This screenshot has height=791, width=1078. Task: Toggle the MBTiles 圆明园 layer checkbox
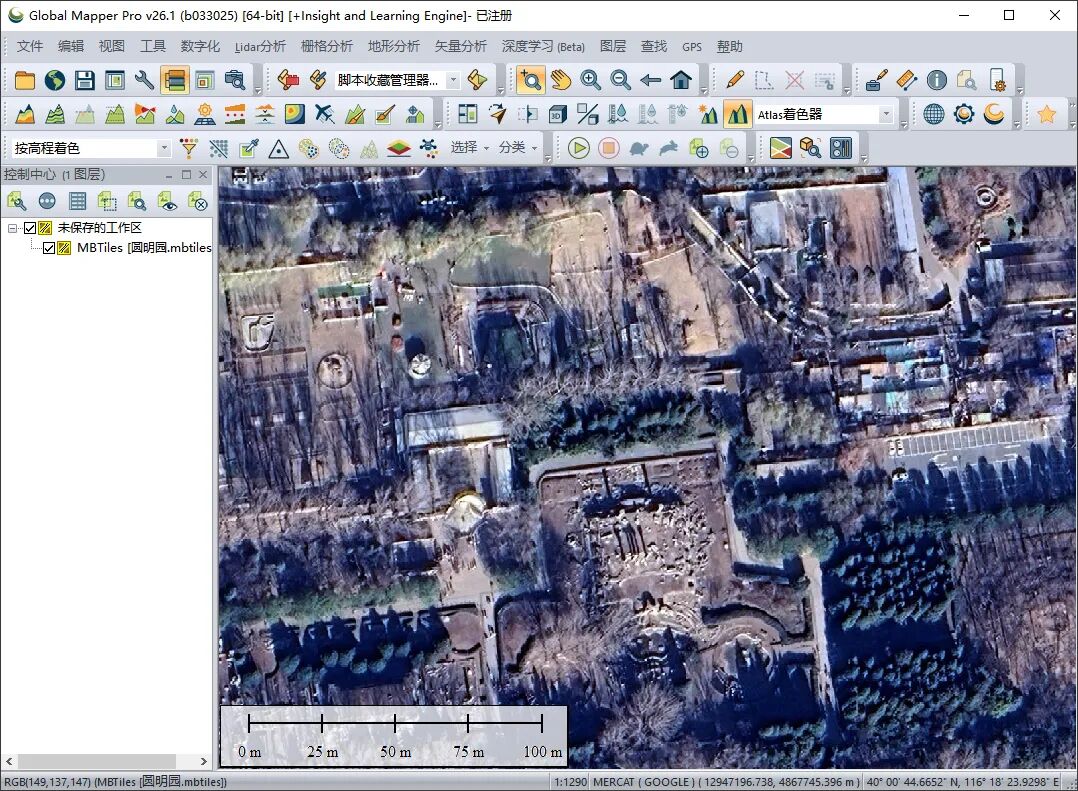coord(49,248)
